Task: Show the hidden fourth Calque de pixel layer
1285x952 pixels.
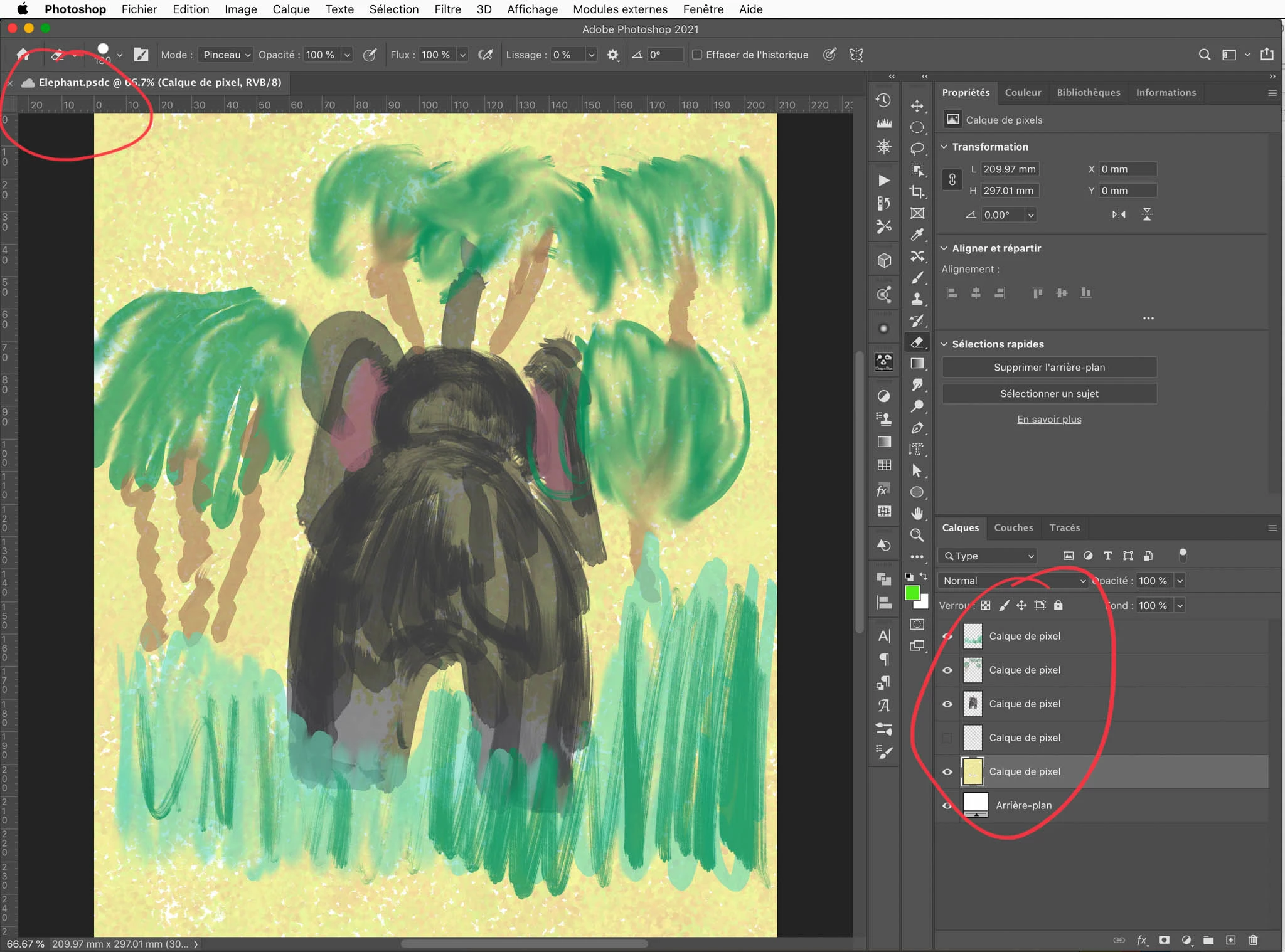Action: [947, 738]
